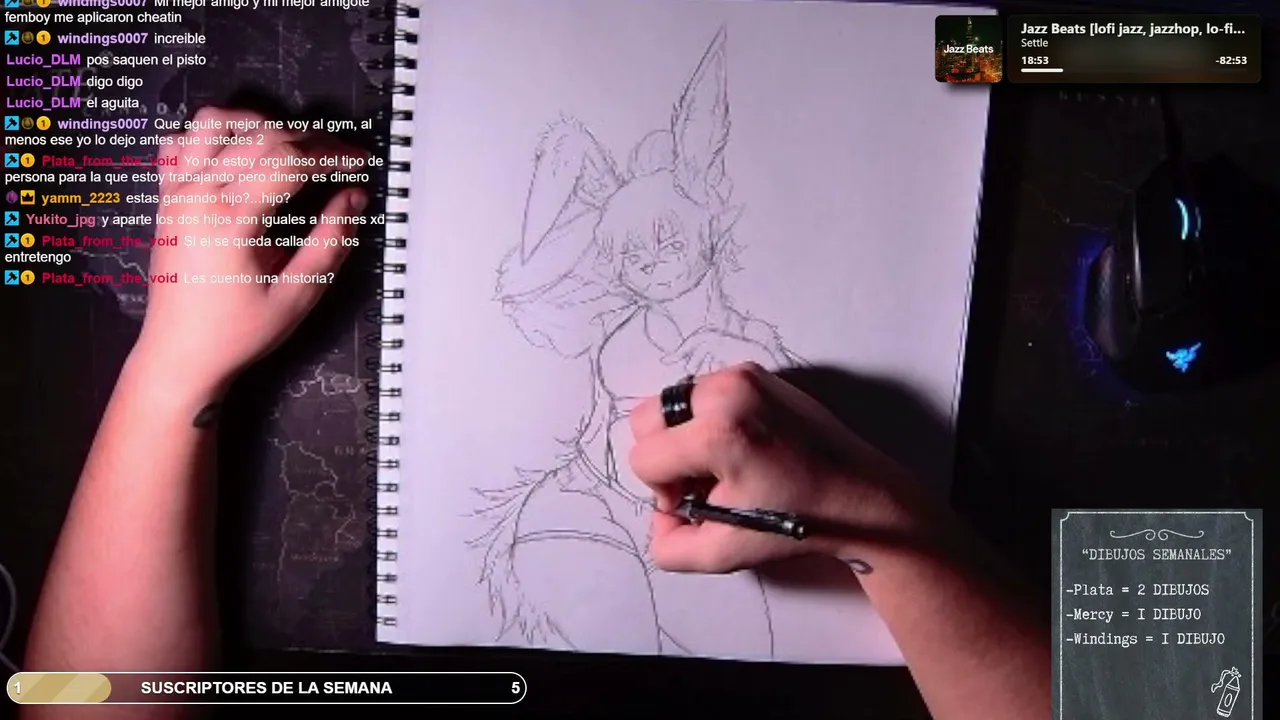The height and width of the screenshot is (720, 1280).
Task: Click the blue hammer badge on the "Que aguite mejor" message
Action: pyautogui.click(x=12, y=124)
